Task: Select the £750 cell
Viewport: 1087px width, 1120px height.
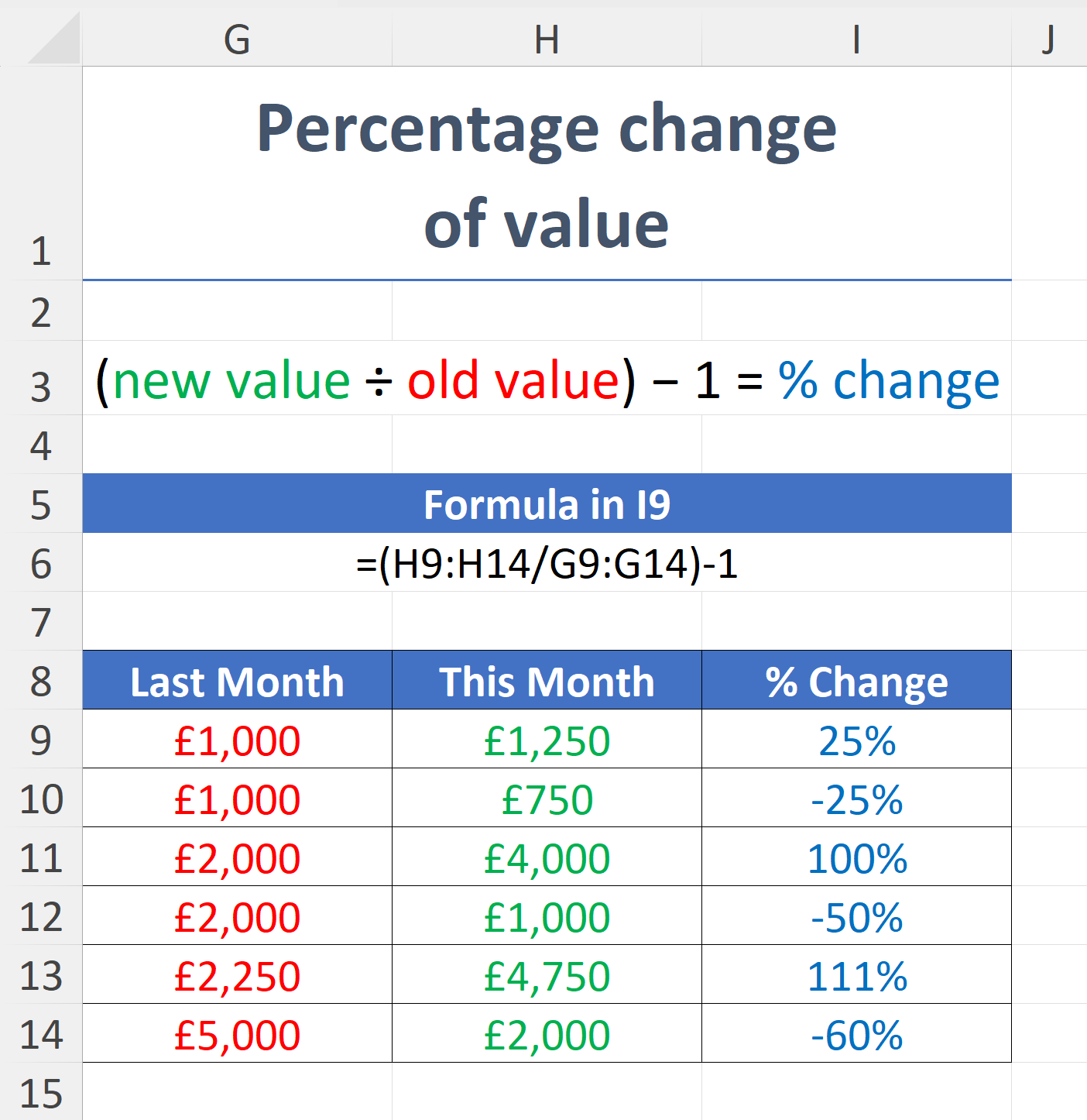Action: point(546,799)
